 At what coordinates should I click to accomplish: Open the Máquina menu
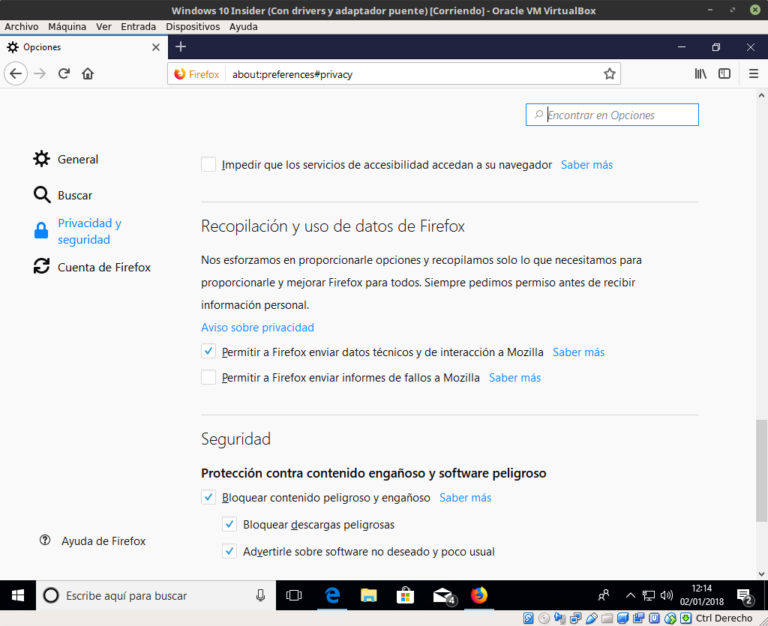click(67, 26)
